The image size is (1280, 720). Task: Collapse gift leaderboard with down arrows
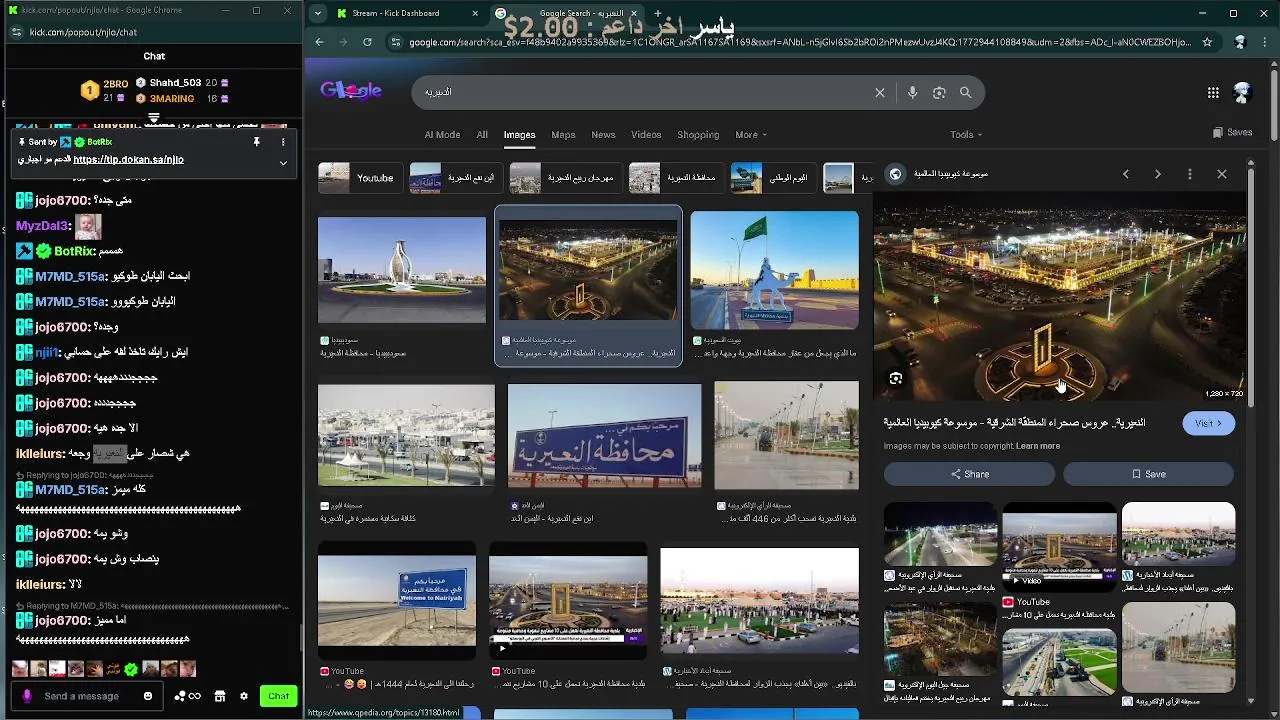click(x=154, y=118)
